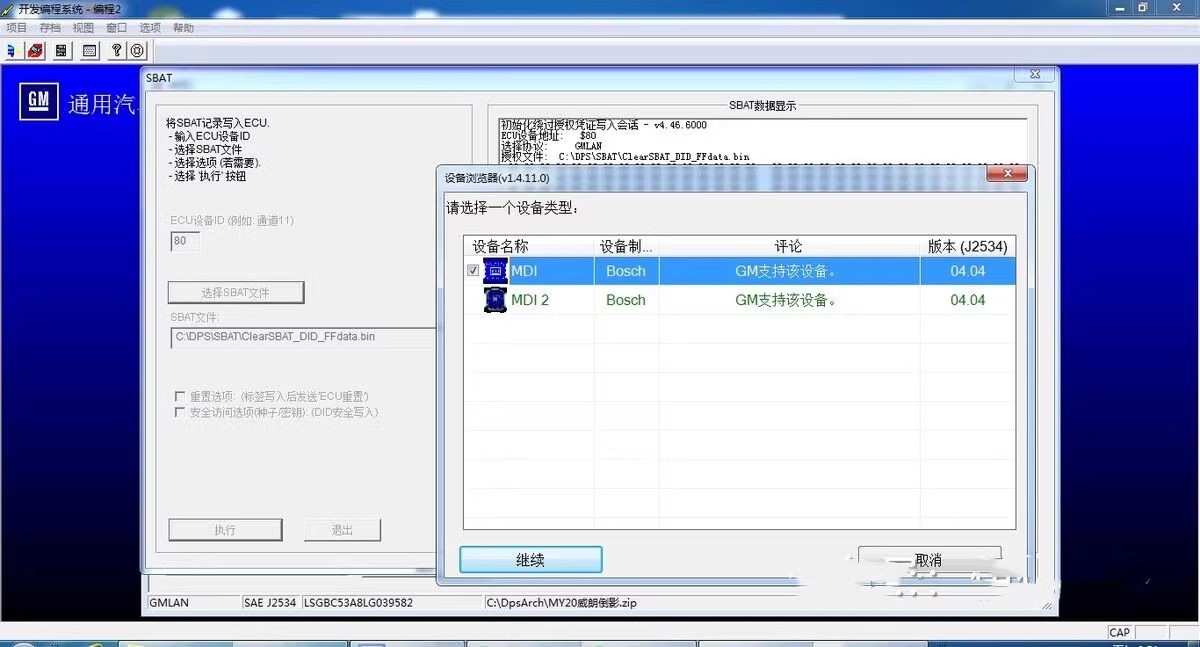The height and width of the screenshot is (647, 1200).
Task: Minimize the main application window
Action: coord(1120,7)
